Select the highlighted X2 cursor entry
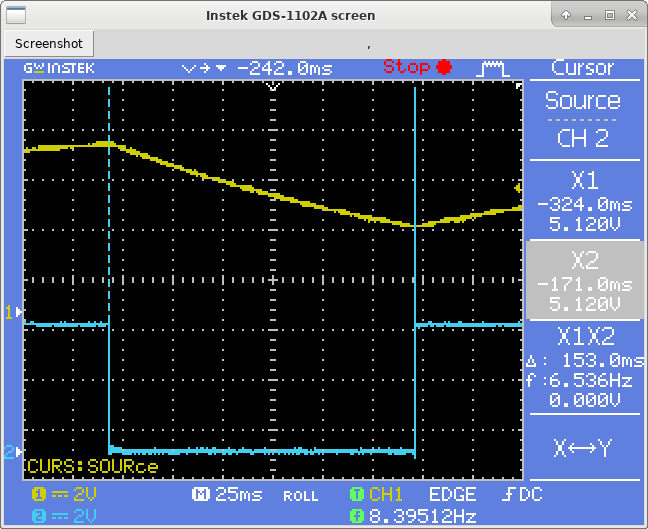 pyautogui.click(x=582, y=281)
